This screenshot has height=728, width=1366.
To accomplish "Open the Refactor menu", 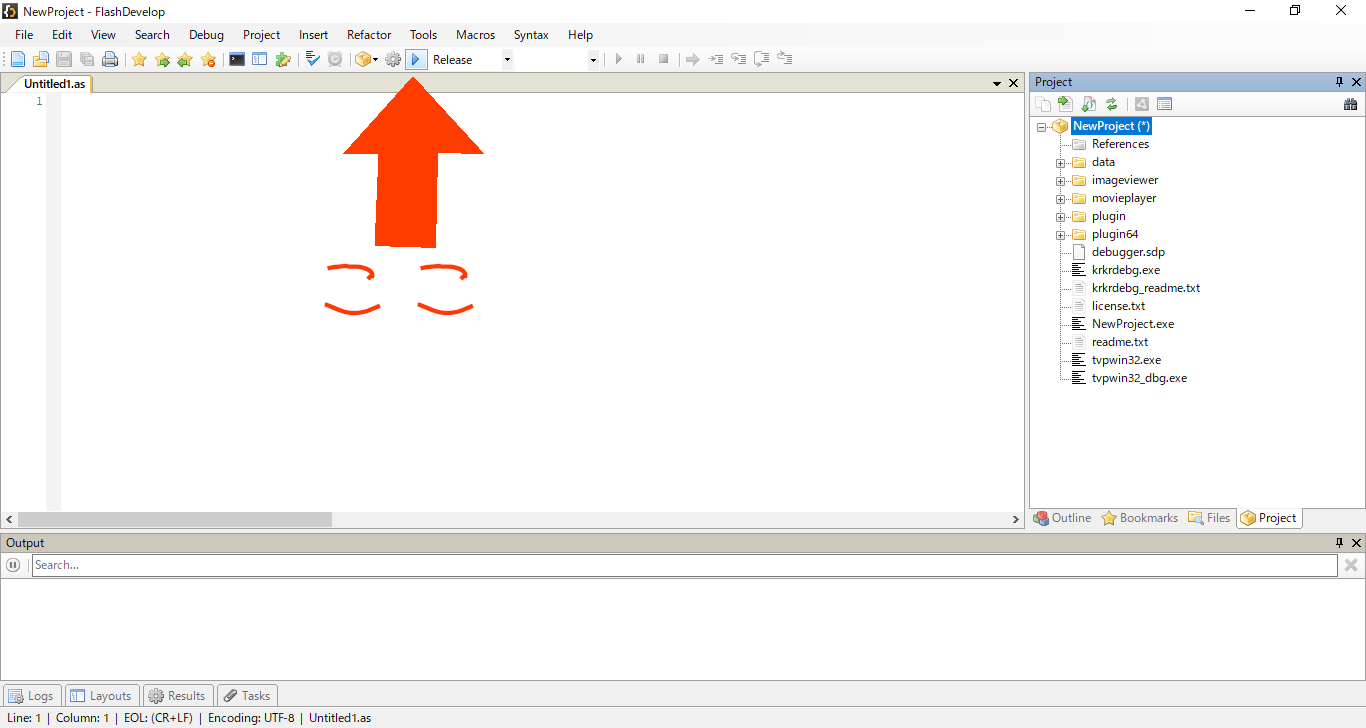I will tap(368, 35).
